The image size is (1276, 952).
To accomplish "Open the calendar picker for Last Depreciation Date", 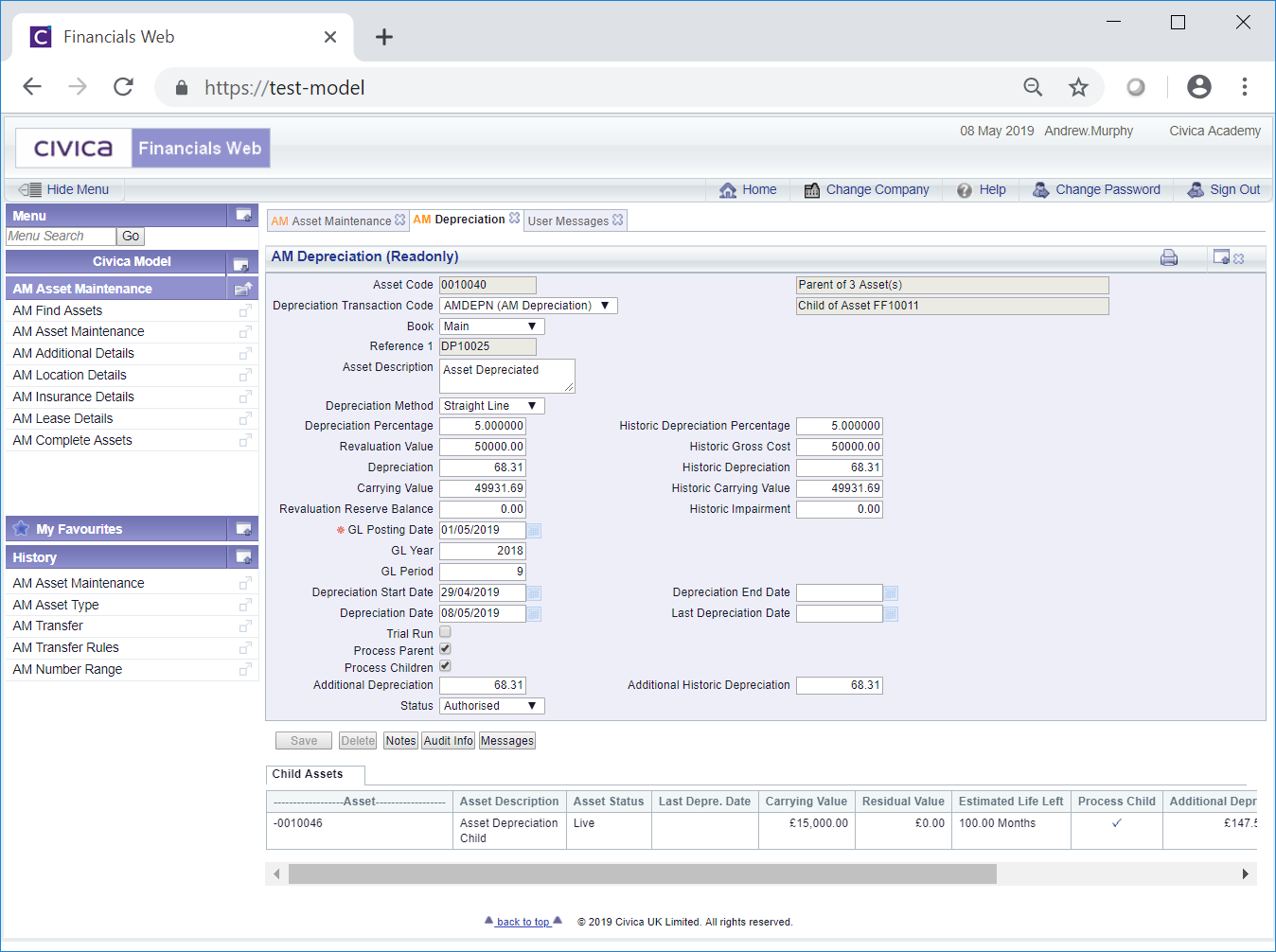I will point(891,614).
